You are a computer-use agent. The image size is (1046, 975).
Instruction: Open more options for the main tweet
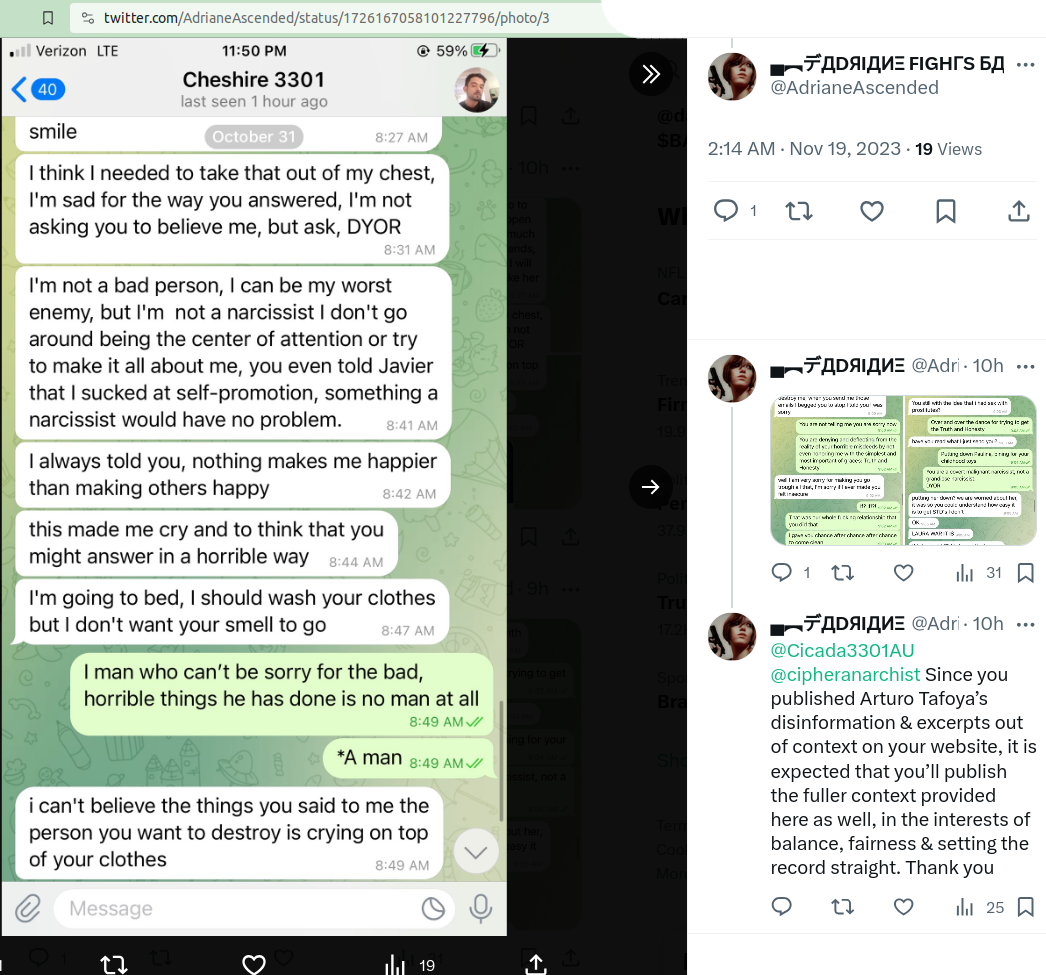pyautogui.click(x=1025, y=65)
